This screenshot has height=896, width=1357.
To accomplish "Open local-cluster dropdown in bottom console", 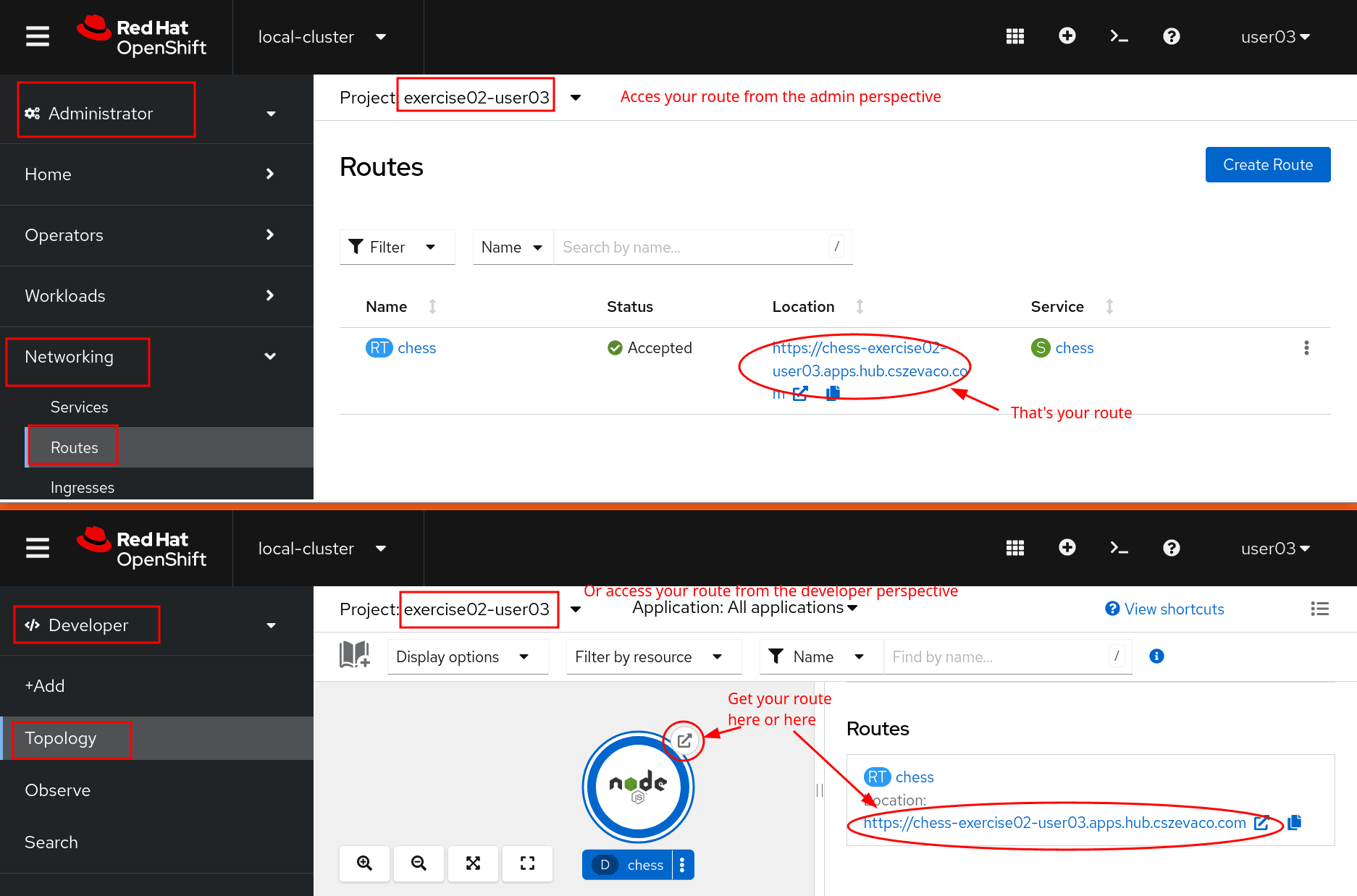I will tap(322, 549).
